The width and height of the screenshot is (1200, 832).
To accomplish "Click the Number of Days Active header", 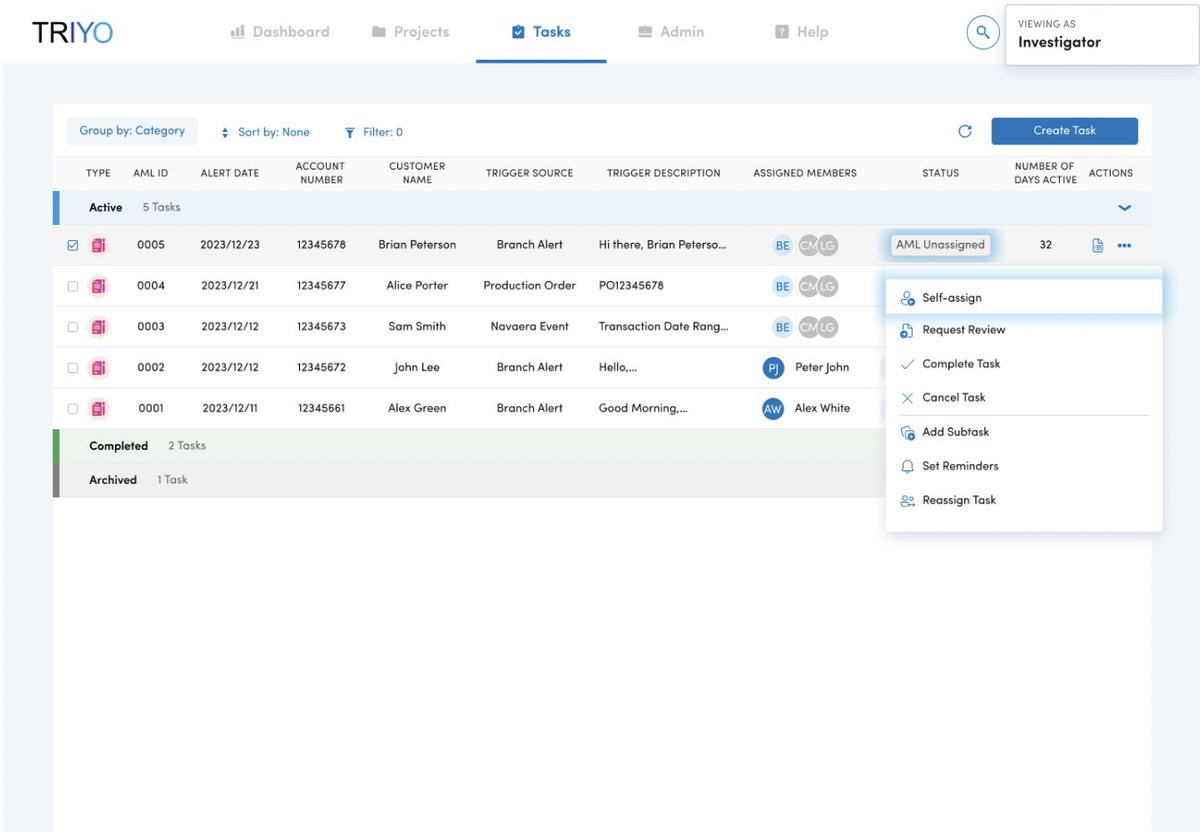I will tap(1045, 173).
